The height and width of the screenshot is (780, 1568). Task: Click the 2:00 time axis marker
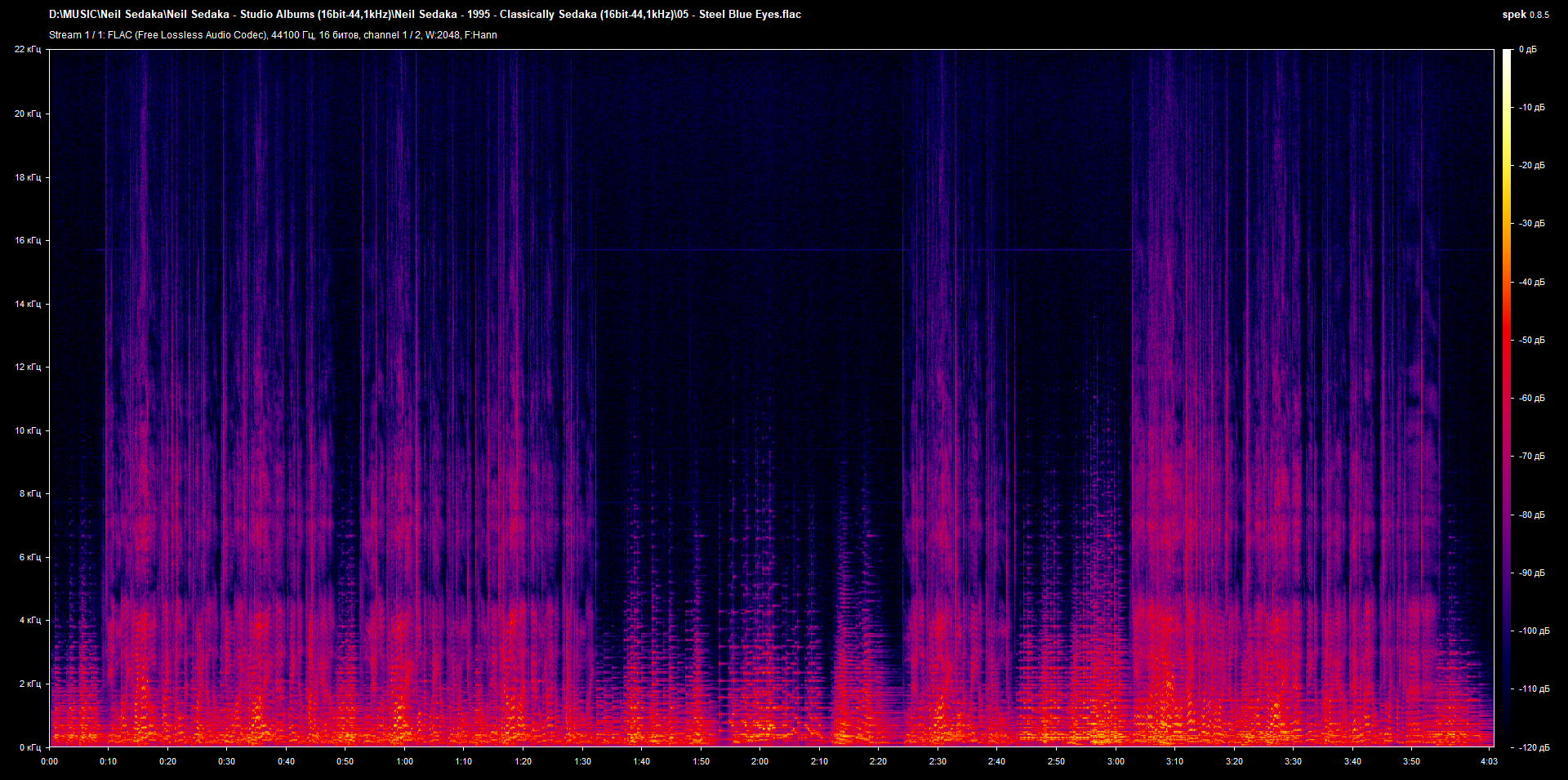[x=759, y=761]
